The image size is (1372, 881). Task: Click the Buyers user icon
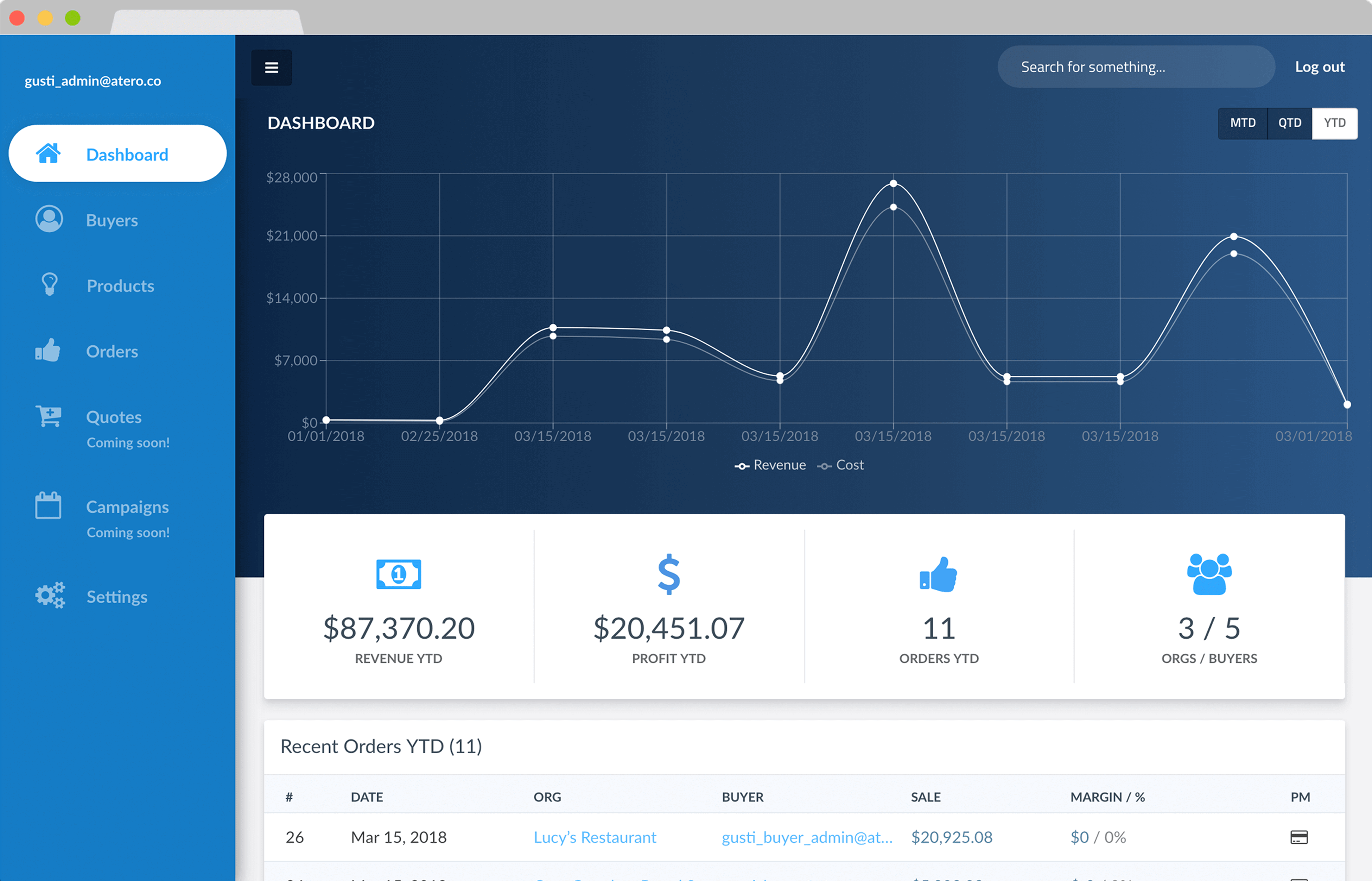[x=49, y=219]
